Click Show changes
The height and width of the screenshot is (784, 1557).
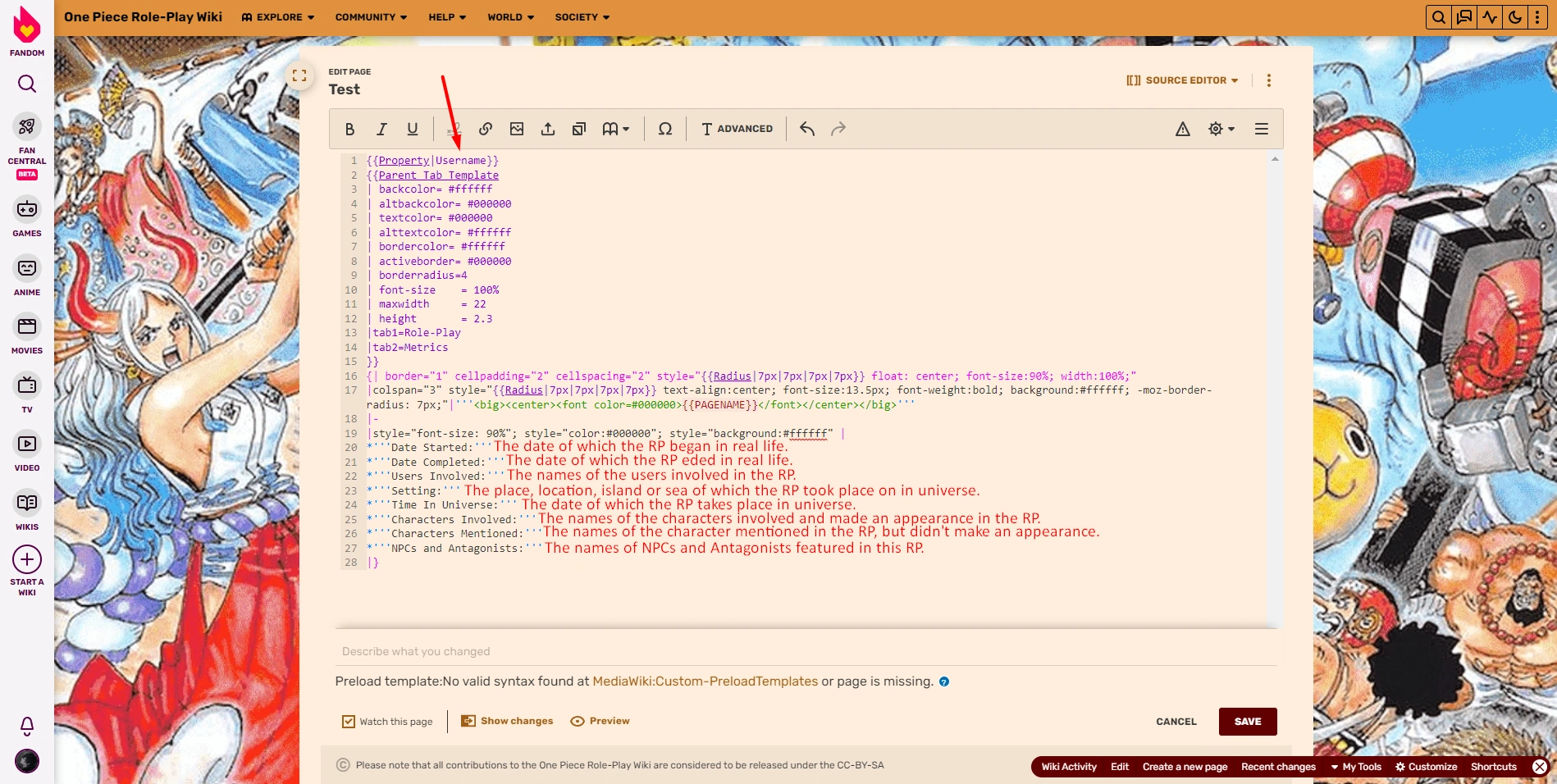point(507,721)
